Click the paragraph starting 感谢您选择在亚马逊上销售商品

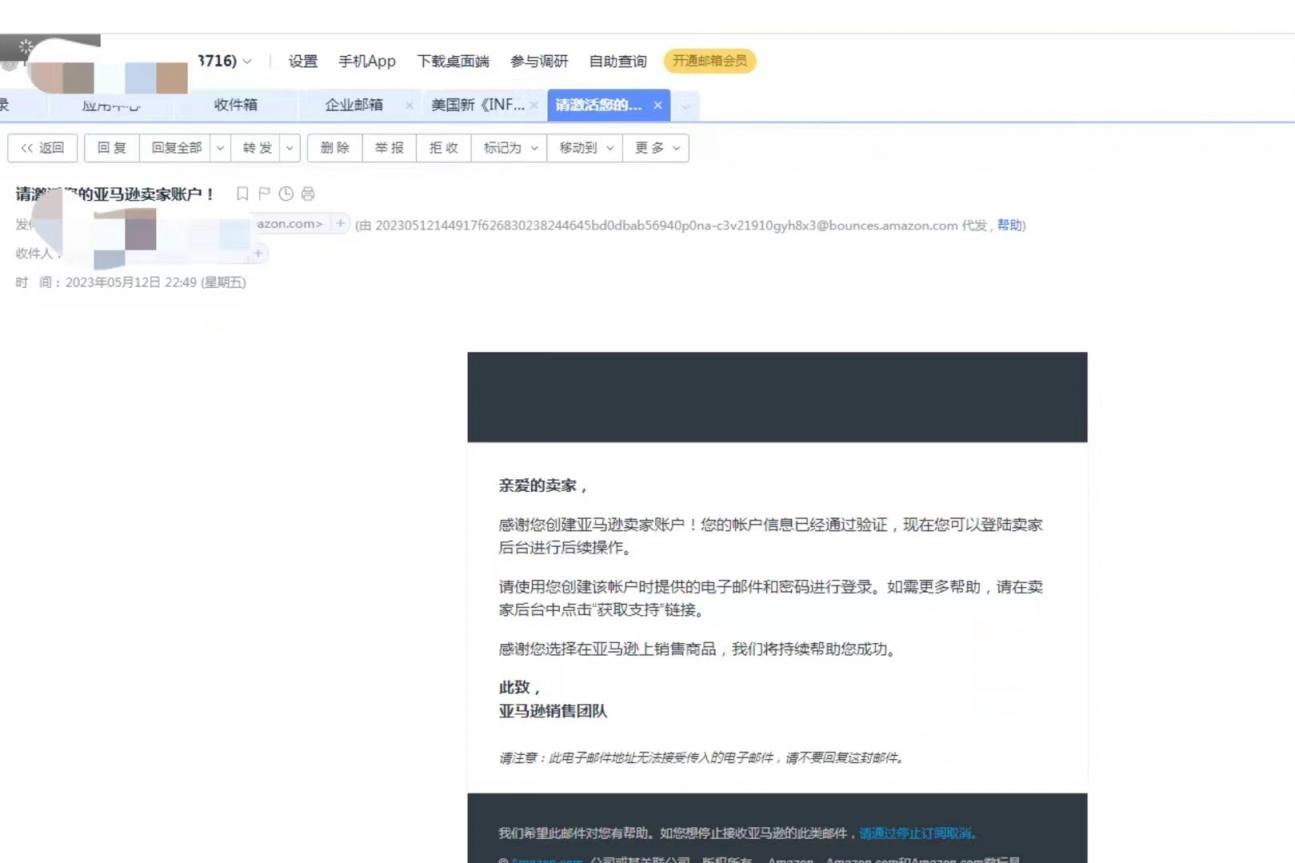click(x=698, y=649)
